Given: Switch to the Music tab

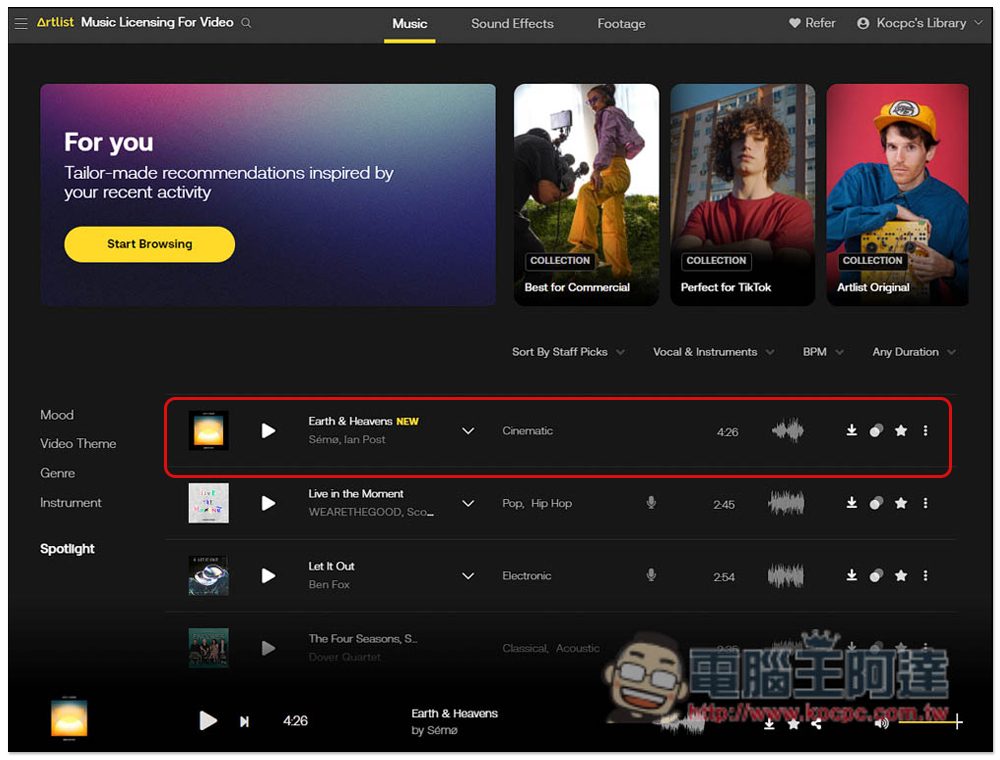Looking at the screenshot, I should [409, 24].
